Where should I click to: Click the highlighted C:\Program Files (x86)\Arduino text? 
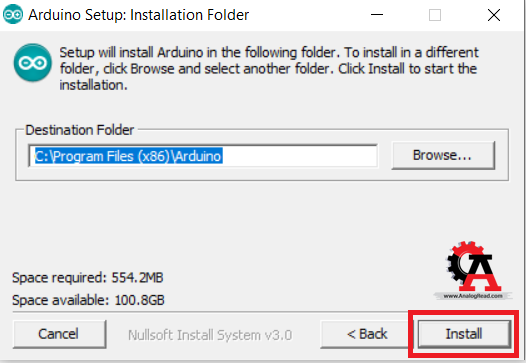(x=128, y=156)
